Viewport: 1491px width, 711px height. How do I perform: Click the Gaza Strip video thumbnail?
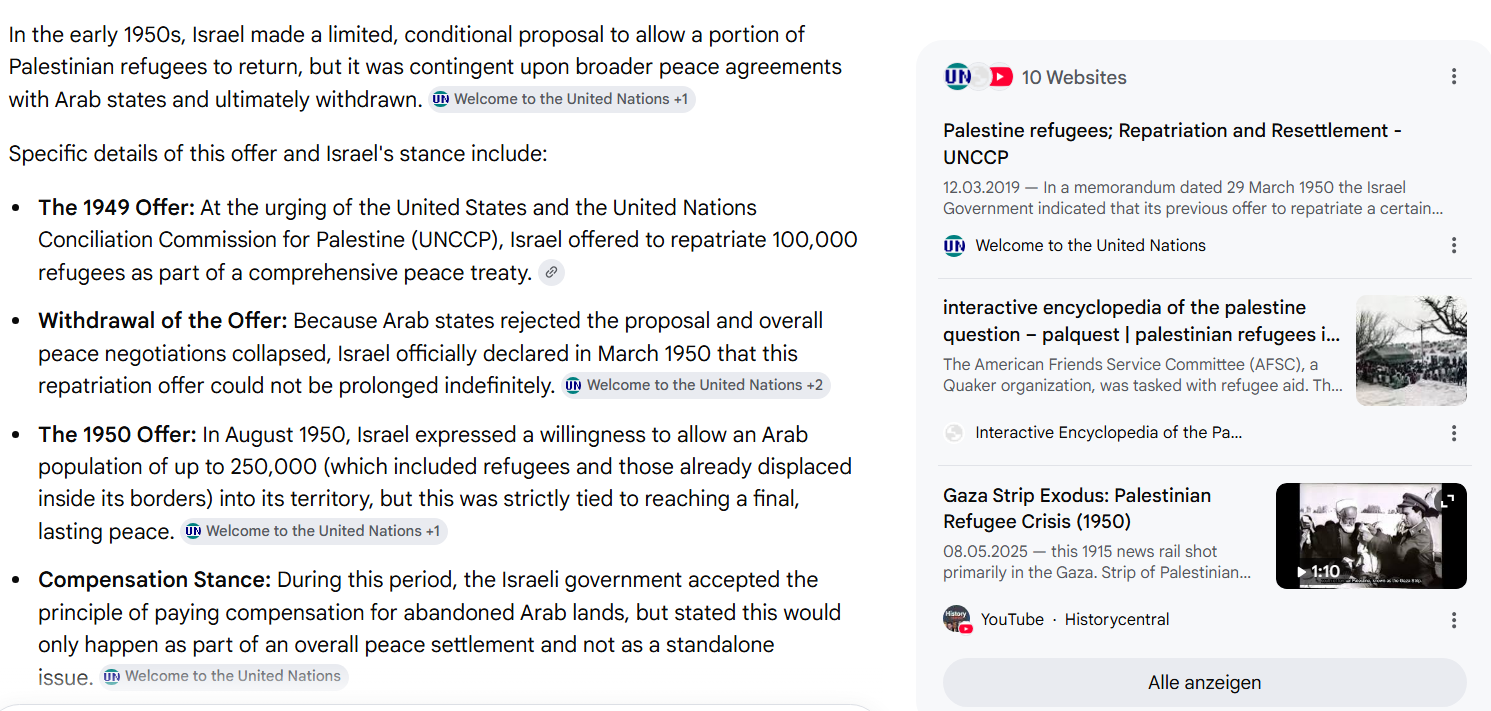pos(1371,536)
